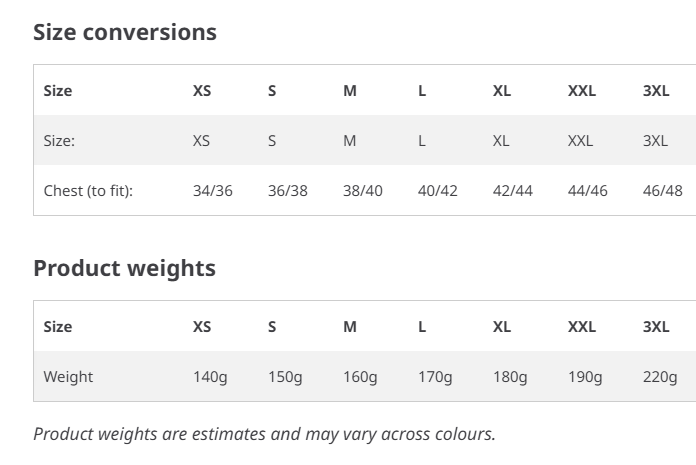Click the "Size conversions" heading

pyautogui.click(x=125, y=32)
